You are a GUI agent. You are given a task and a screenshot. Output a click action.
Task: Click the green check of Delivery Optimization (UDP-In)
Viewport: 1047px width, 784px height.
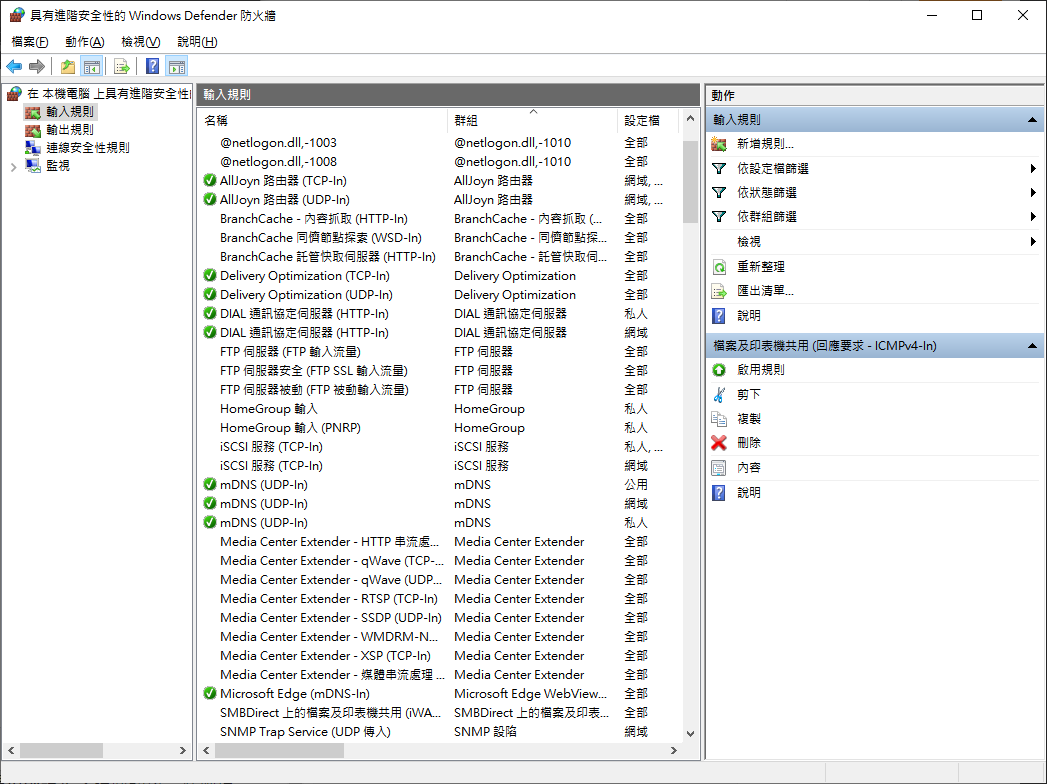(x=210, y=294)
